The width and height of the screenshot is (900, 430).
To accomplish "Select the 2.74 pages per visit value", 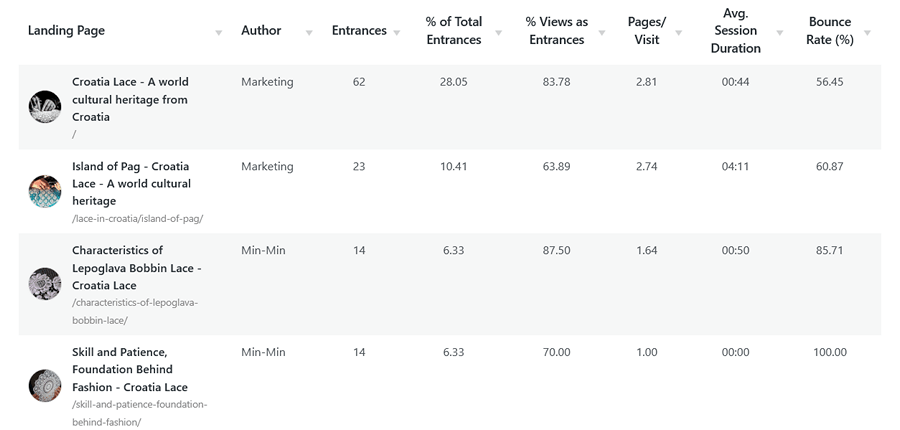I will point(647,166).
